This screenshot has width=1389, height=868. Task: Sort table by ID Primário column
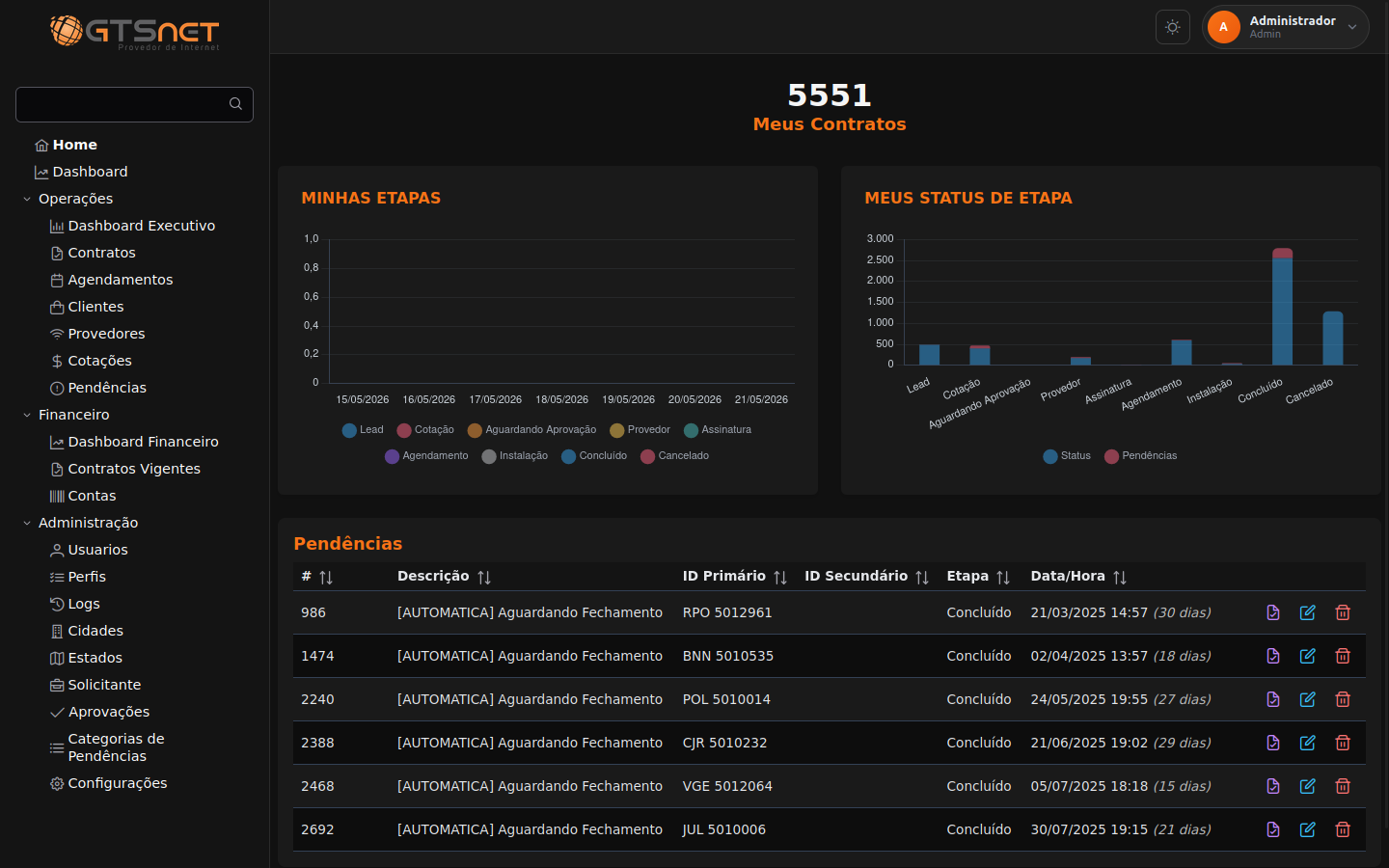coord(780,577)
